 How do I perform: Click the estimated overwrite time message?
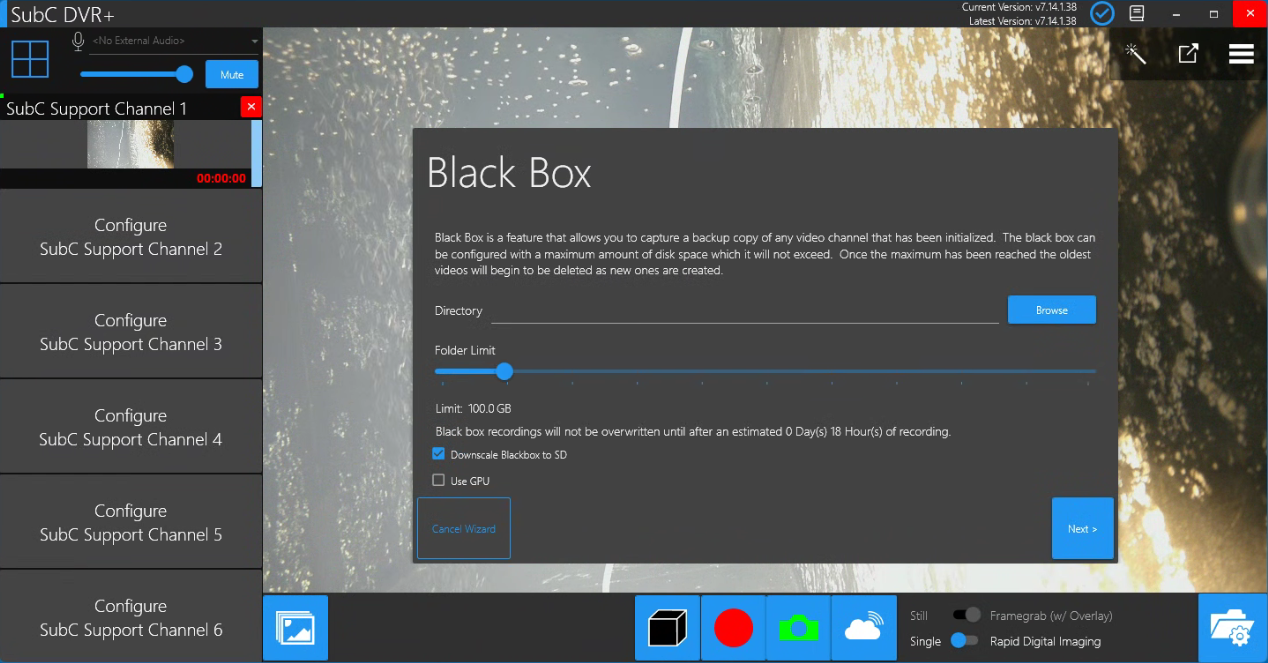[693, 432]
